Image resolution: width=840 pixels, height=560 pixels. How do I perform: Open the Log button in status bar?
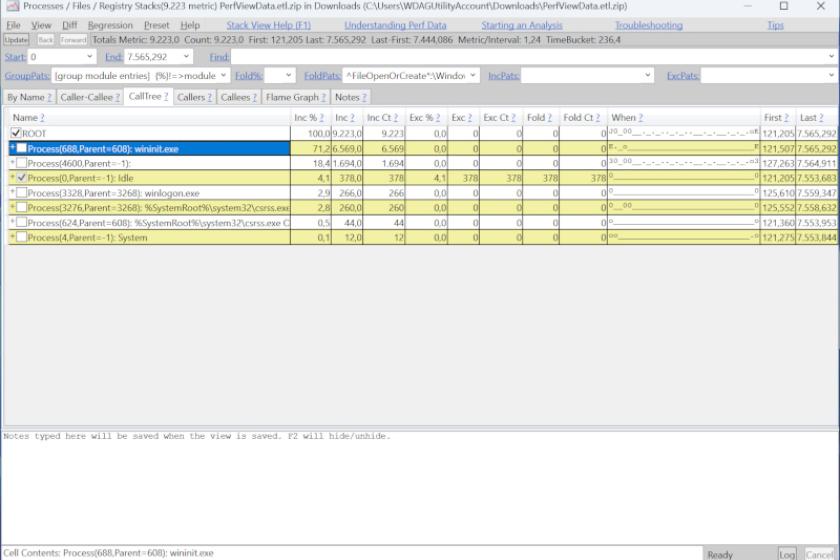pyautogui.click(x=787, y=554)
